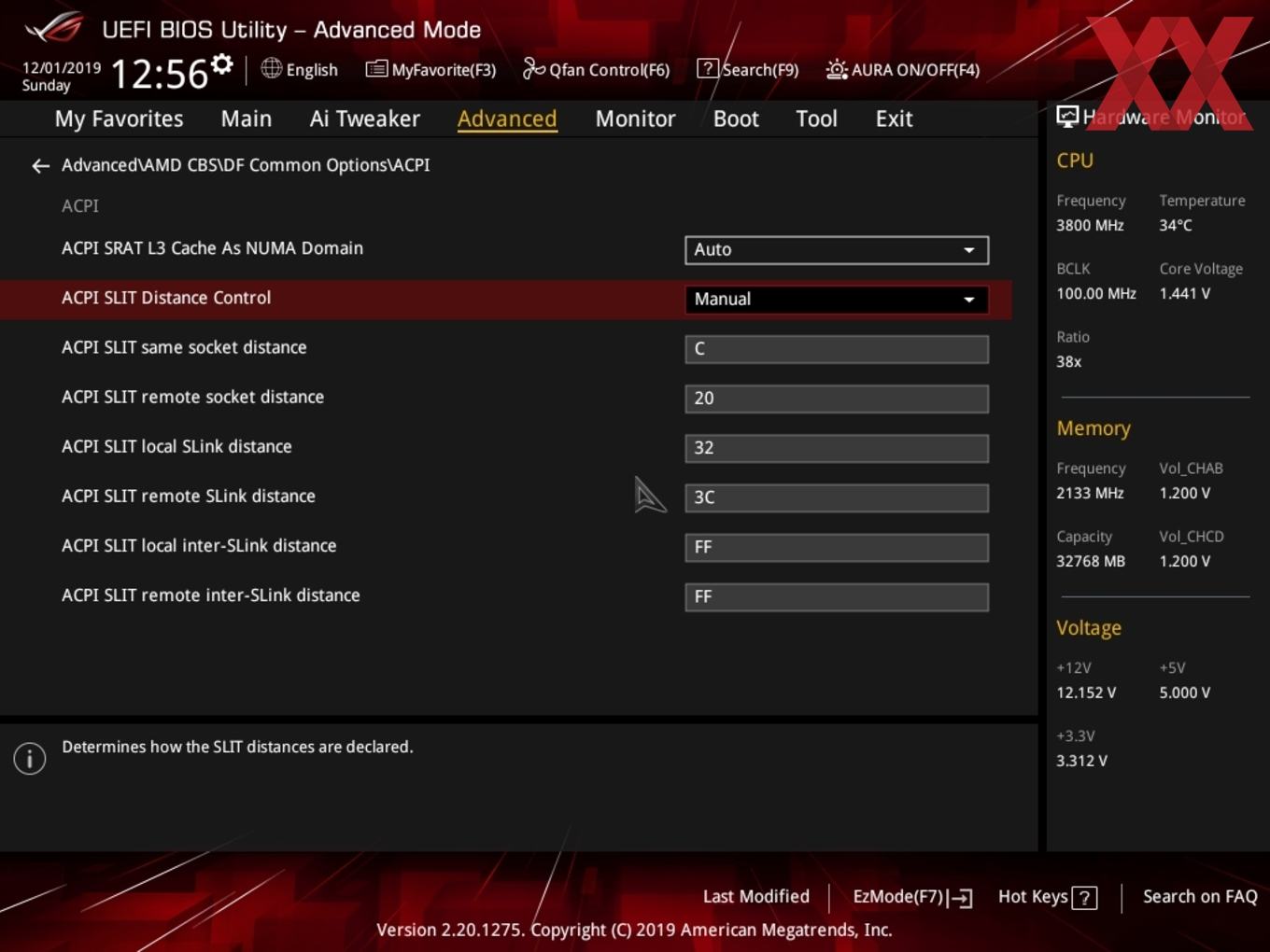Select ACPI SLIT local SLink distance label
Screen dimensions: 1270x952
[176, 446]
